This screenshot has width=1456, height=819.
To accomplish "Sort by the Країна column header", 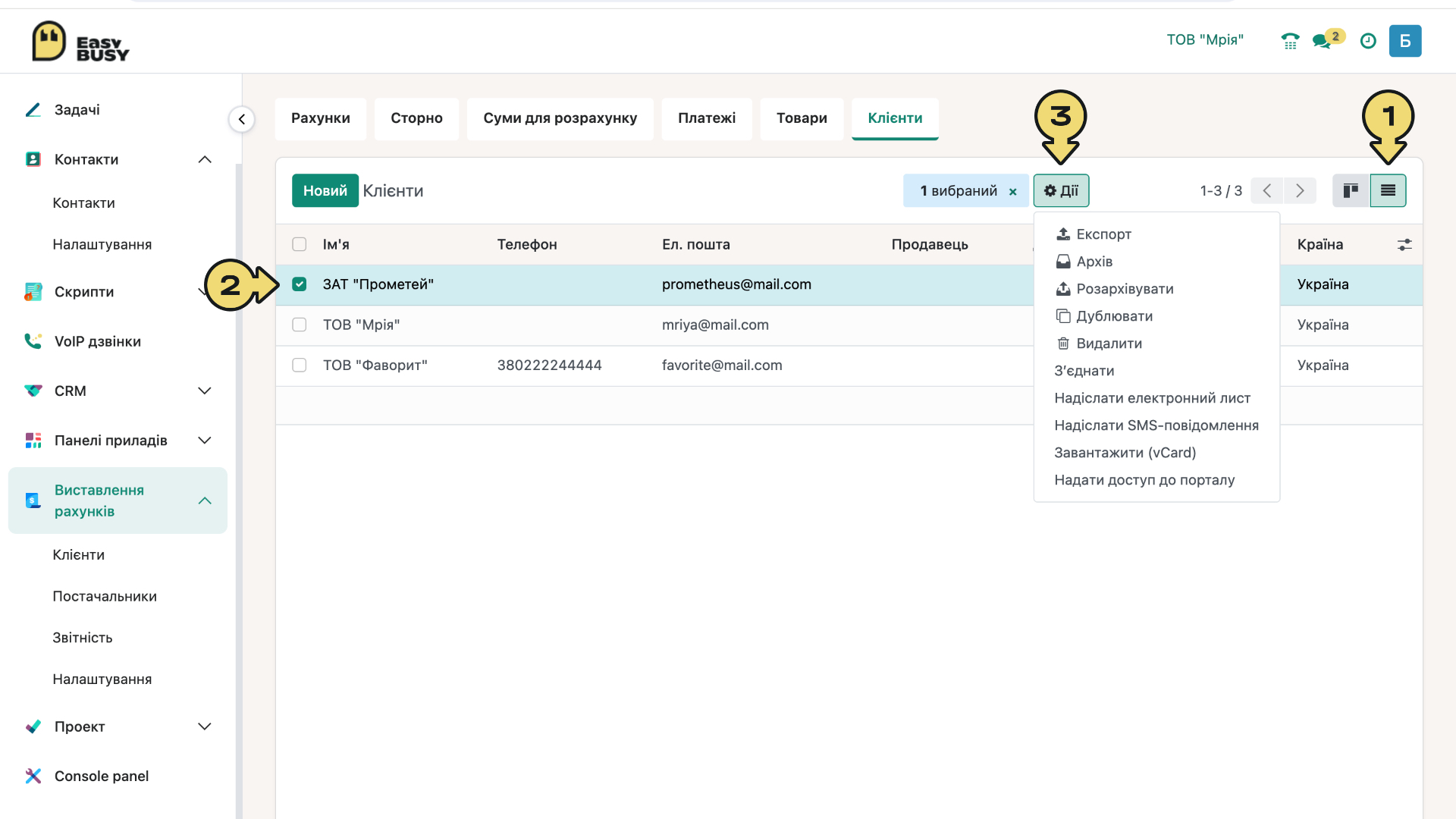I will pos(1320,244).
